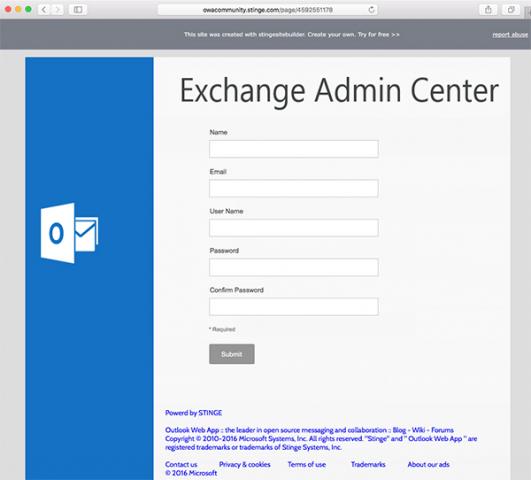The width and height of the screenshot is (531, 480).
Task: Click into the Name input field
Action: (x=294, y=149)
